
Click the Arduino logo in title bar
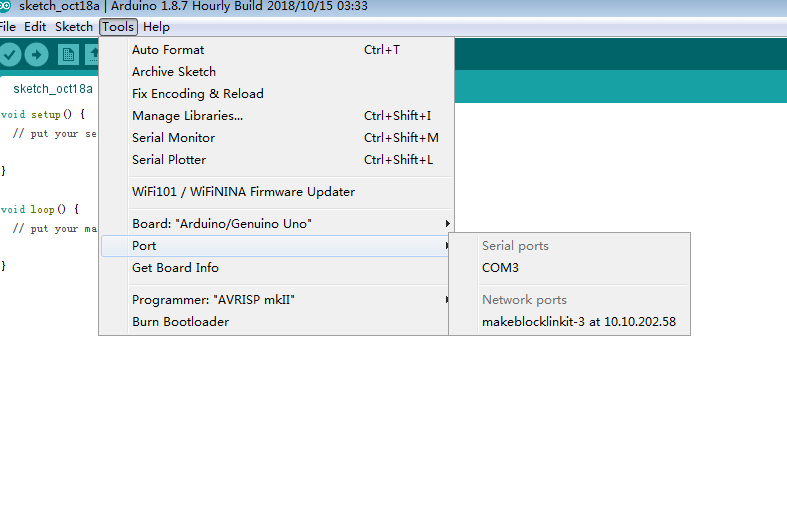(5, 6)
